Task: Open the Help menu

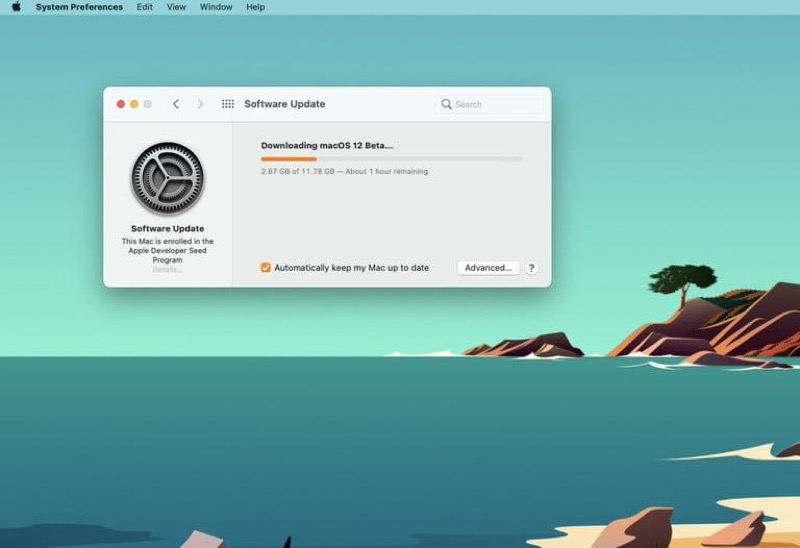Action: tap(256, 7)
